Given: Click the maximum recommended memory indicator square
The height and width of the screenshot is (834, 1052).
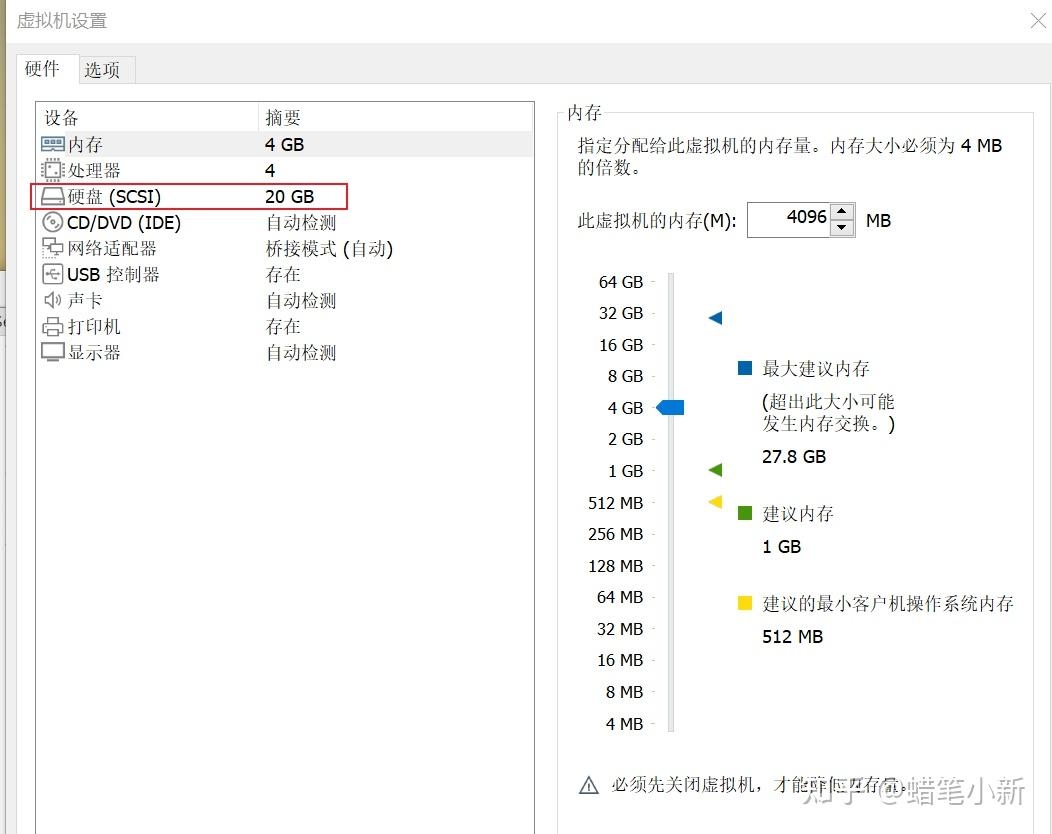Looking at the screenshot, I should click(744, 368).
